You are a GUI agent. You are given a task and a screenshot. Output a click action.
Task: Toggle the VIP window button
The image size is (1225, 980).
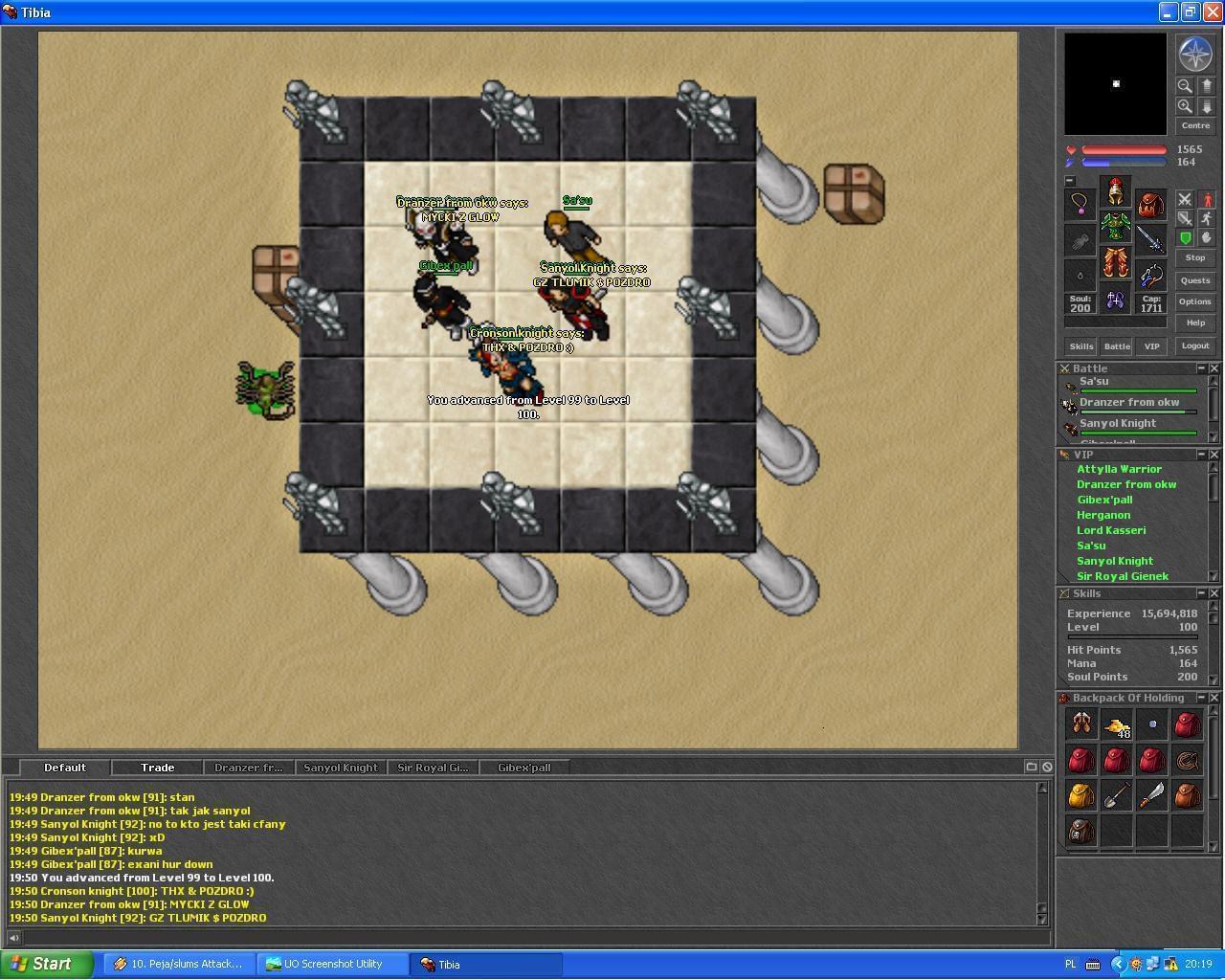pyautogui.click(x=1151, y=346)
